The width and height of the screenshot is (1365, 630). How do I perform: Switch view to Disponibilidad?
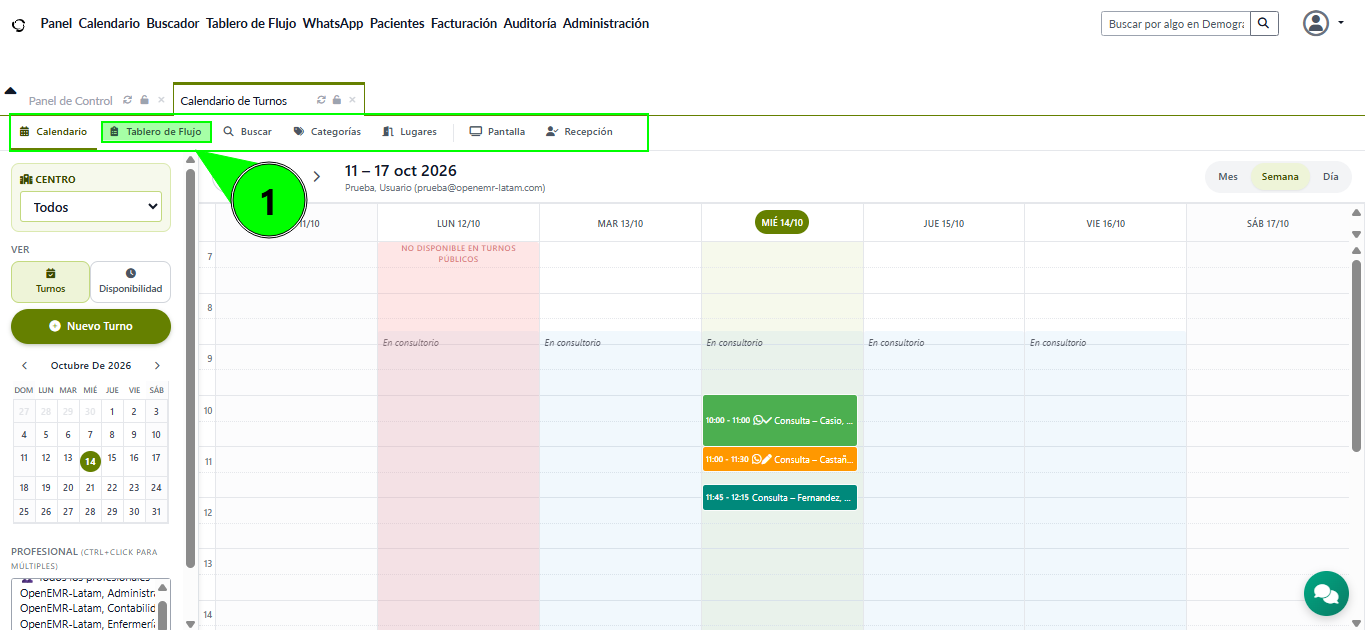coord(131,281)
